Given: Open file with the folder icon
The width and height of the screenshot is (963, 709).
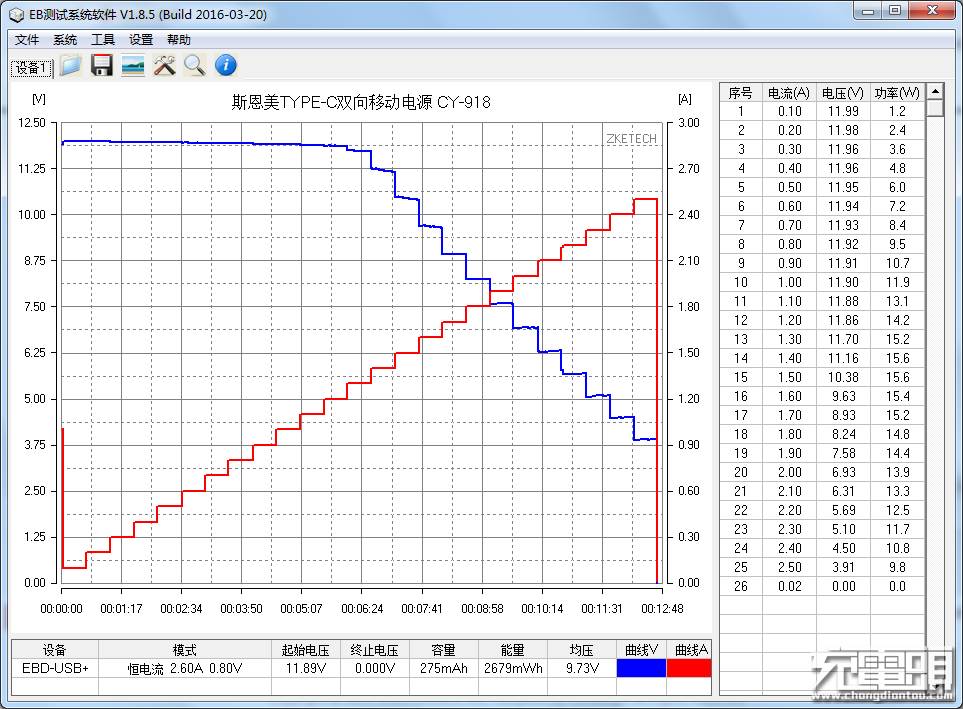Looking at the screenshot, I should coord(70,65).
